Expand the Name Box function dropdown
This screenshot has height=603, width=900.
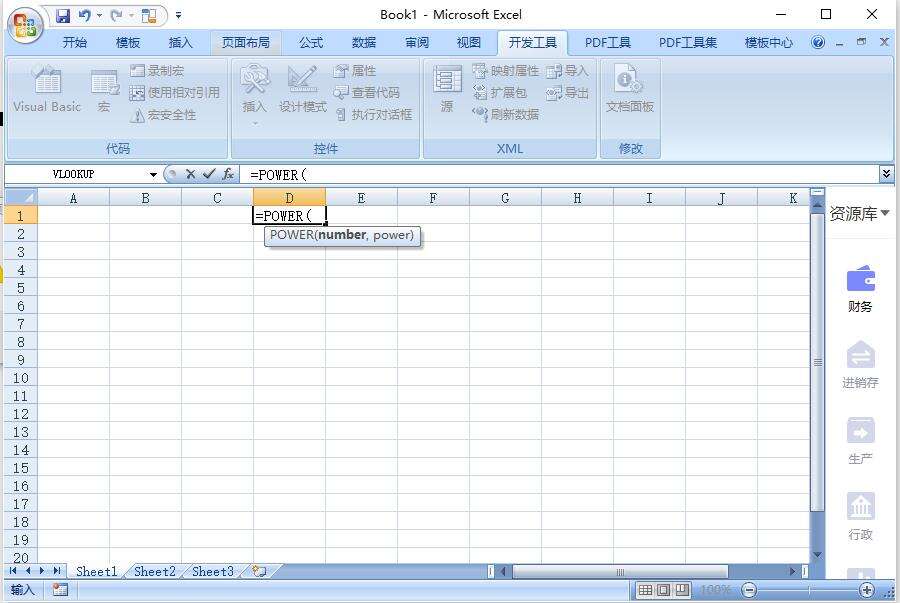tap(153, 174)
